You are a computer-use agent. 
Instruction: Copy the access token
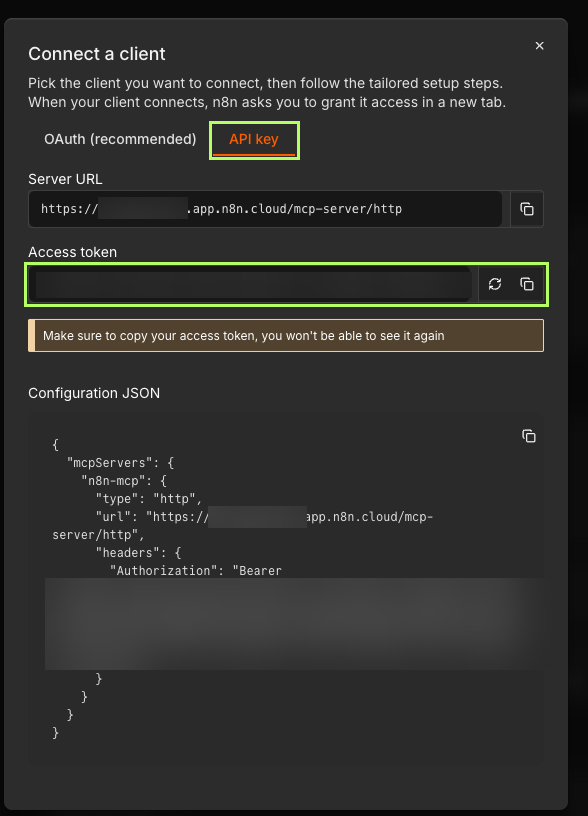(527, 284)
